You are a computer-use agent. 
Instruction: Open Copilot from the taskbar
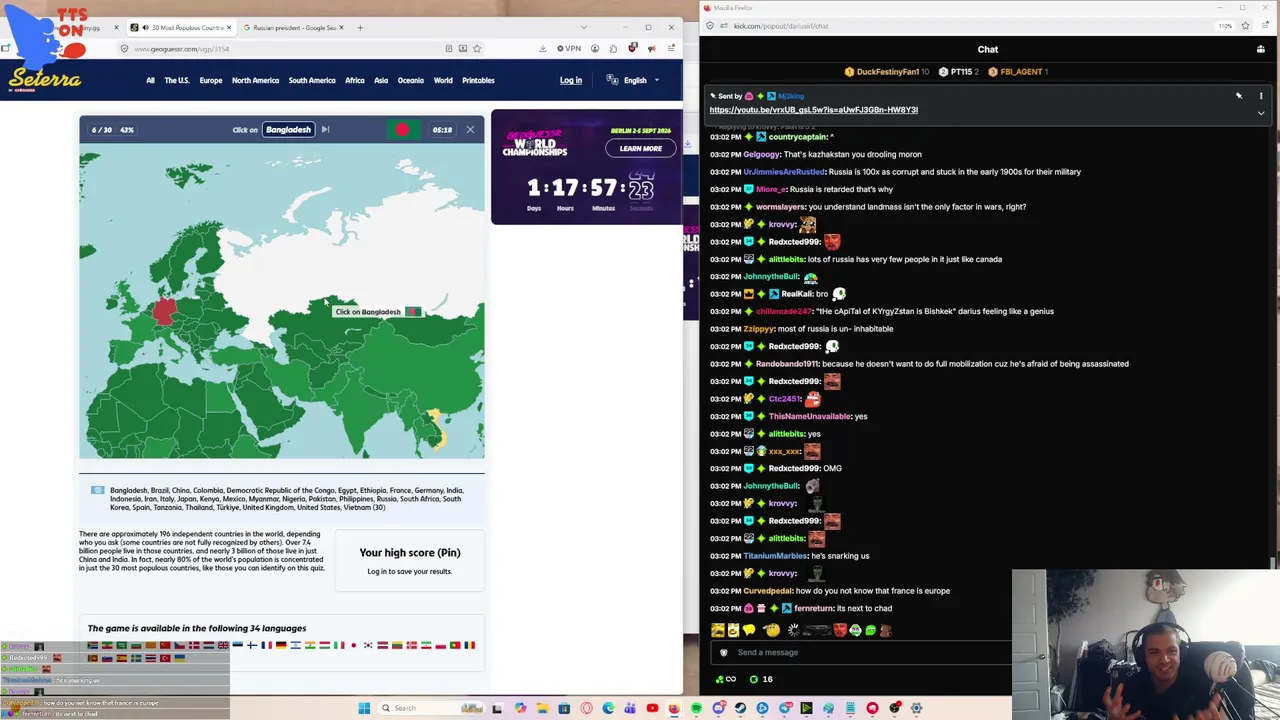point(520,708)
